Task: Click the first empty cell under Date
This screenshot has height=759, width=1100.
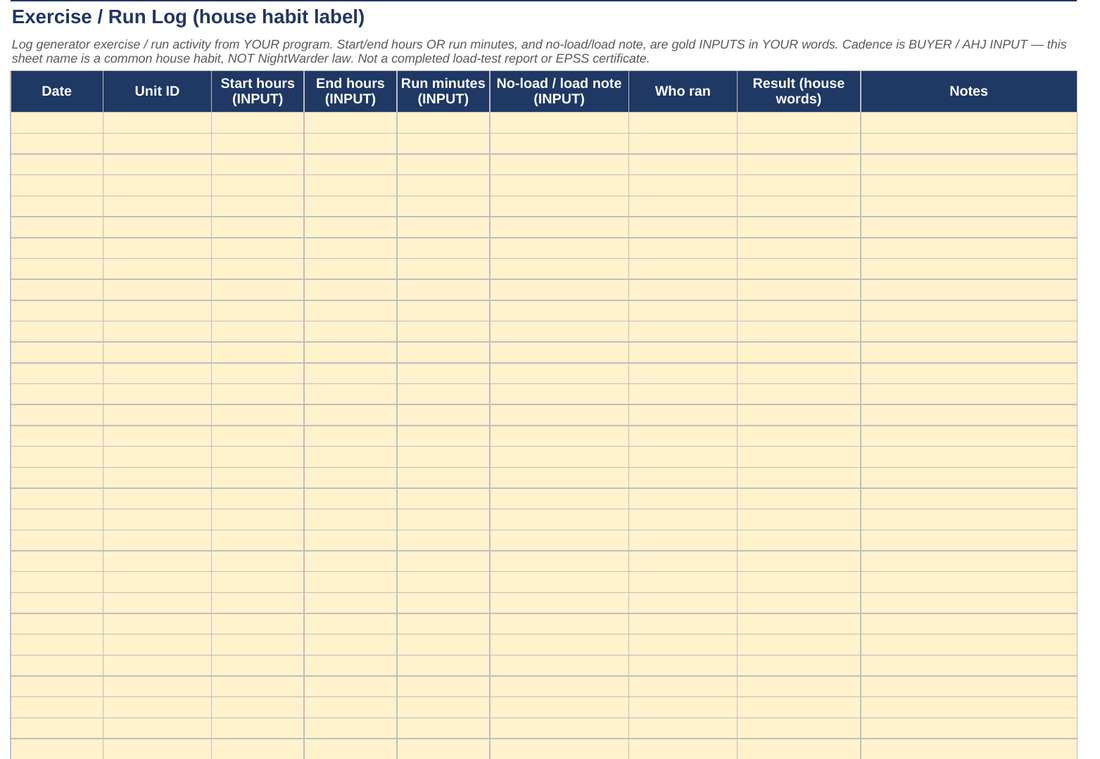Action: point(57,123)
